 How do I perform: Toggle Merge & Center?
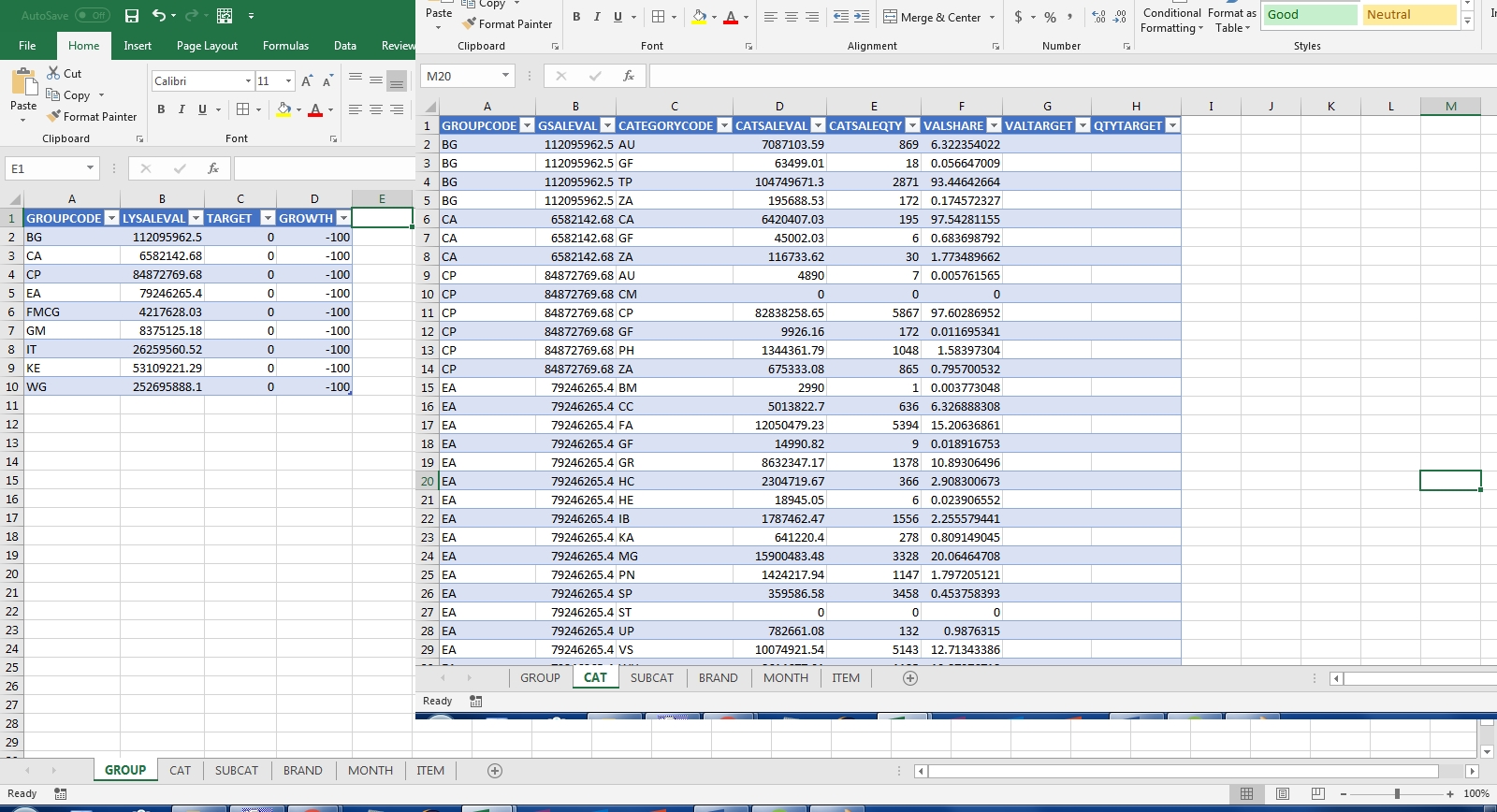[x=932, y=17]
